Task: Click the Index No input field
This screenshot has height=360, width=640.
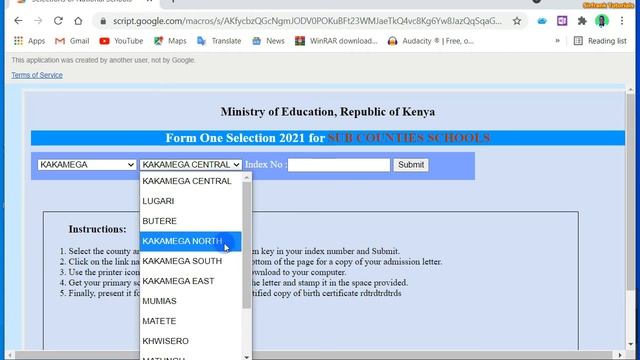Action: point(339,164)
